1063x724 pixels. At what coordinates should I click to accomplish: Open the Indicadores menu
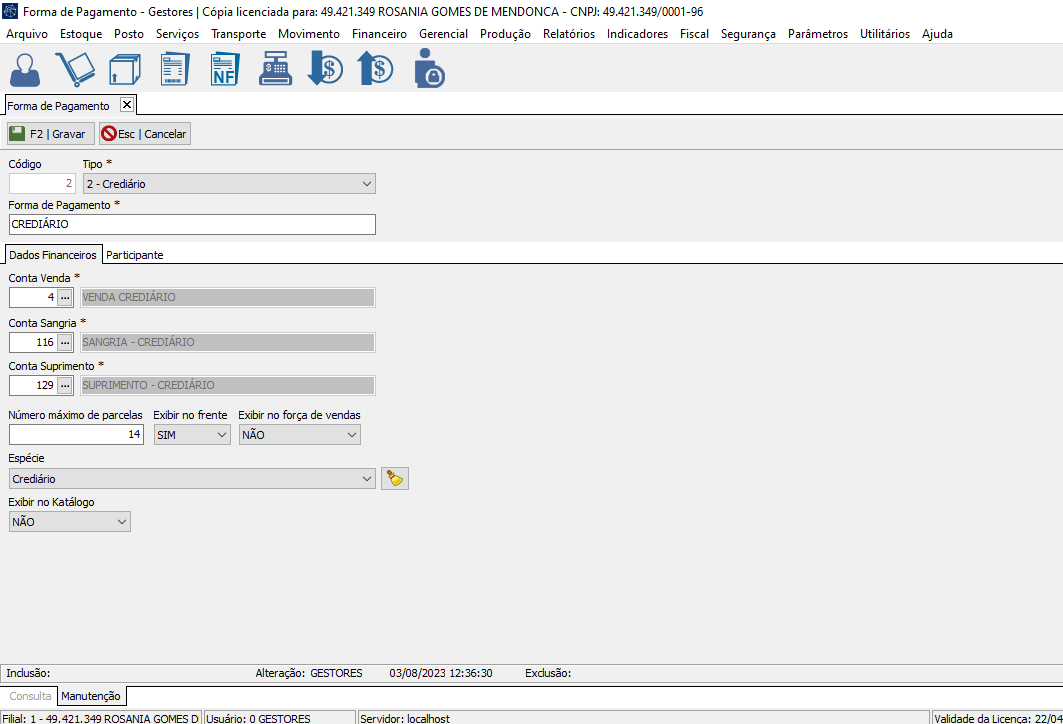637,34
